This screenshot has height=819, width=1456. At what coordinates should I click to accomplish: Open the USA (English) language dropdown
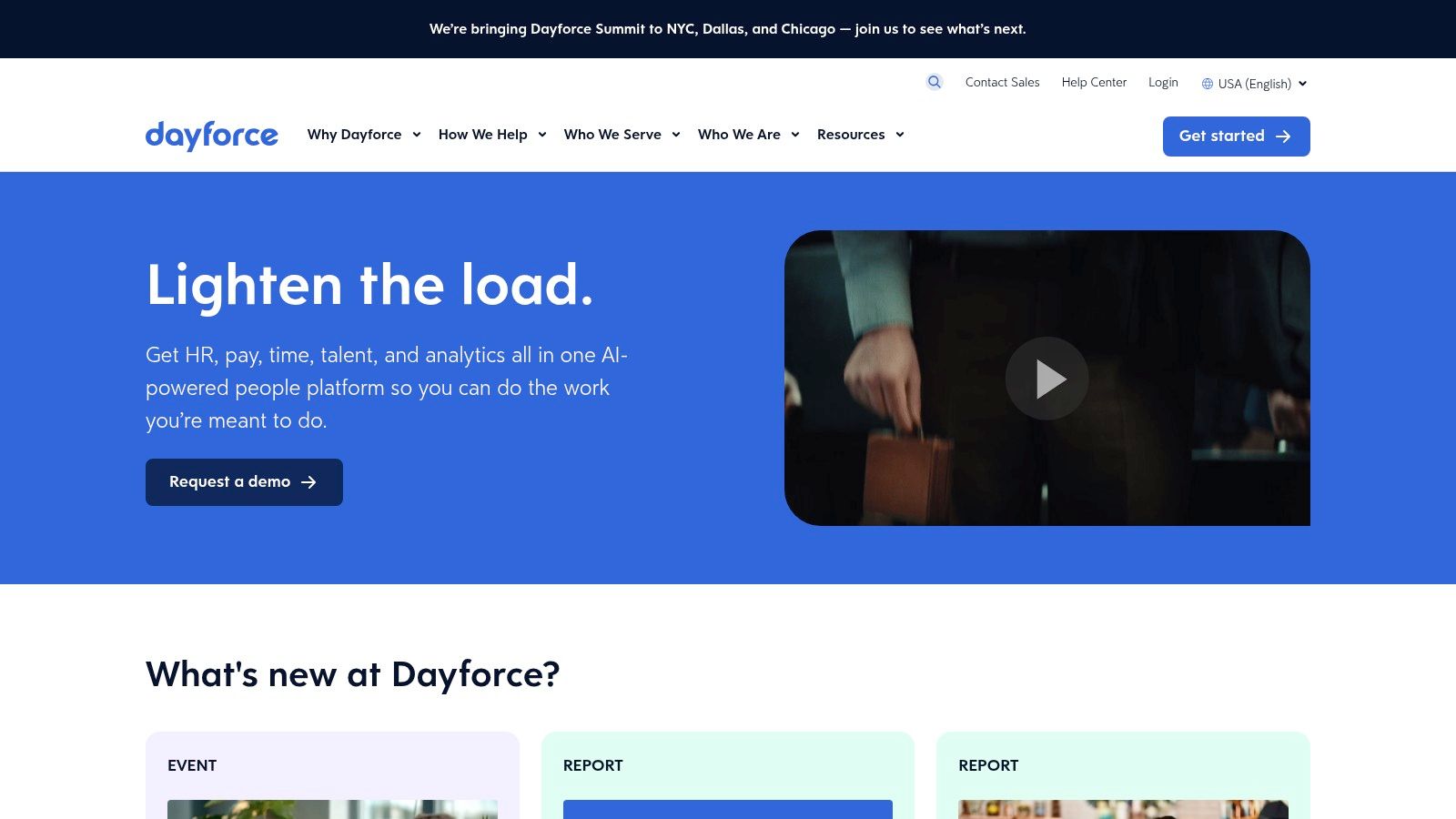[x=1254, y=83]
